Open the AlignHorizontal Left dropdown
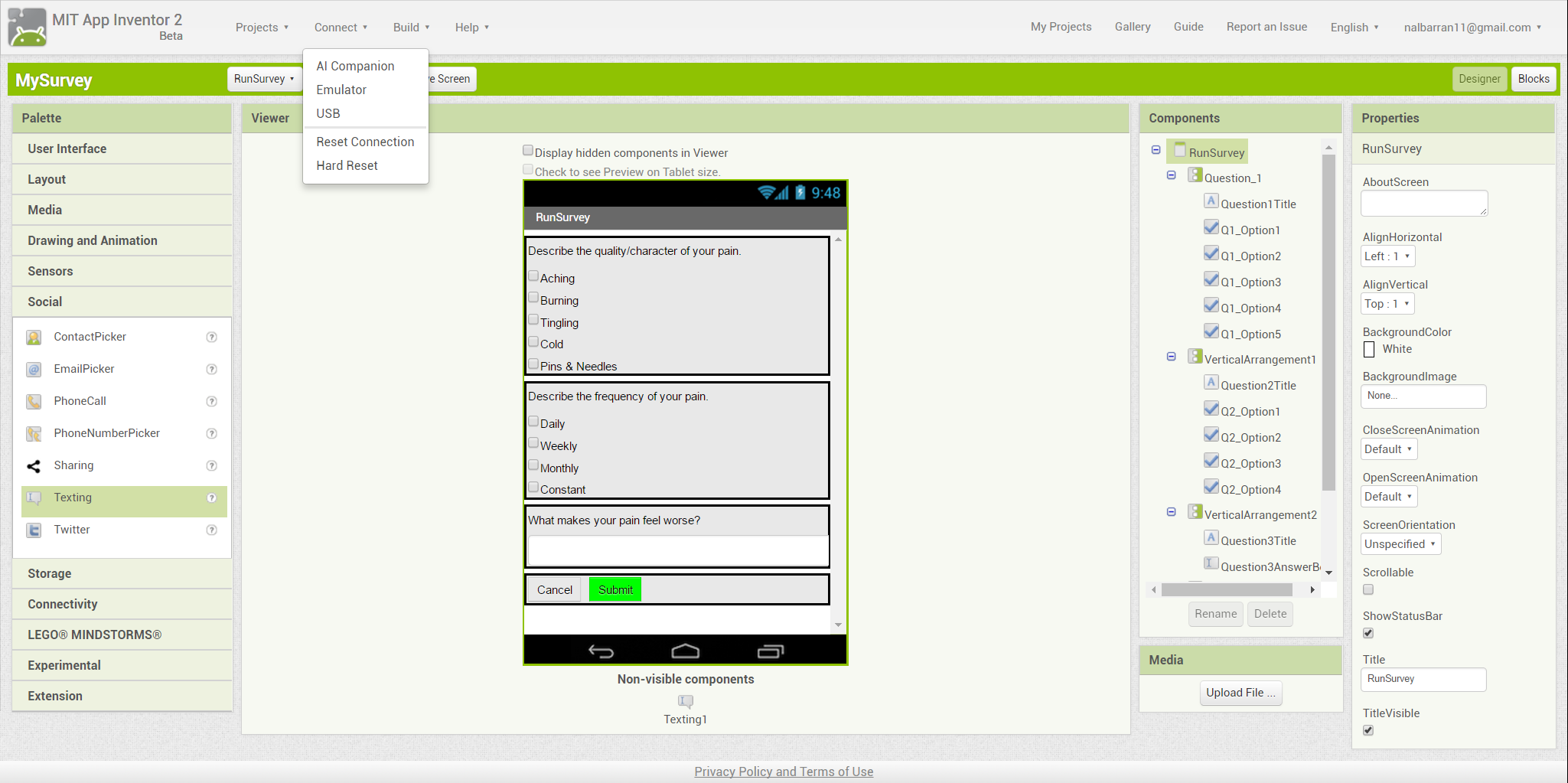Viewport: 1568px width, 783px height. point(1387,256)
